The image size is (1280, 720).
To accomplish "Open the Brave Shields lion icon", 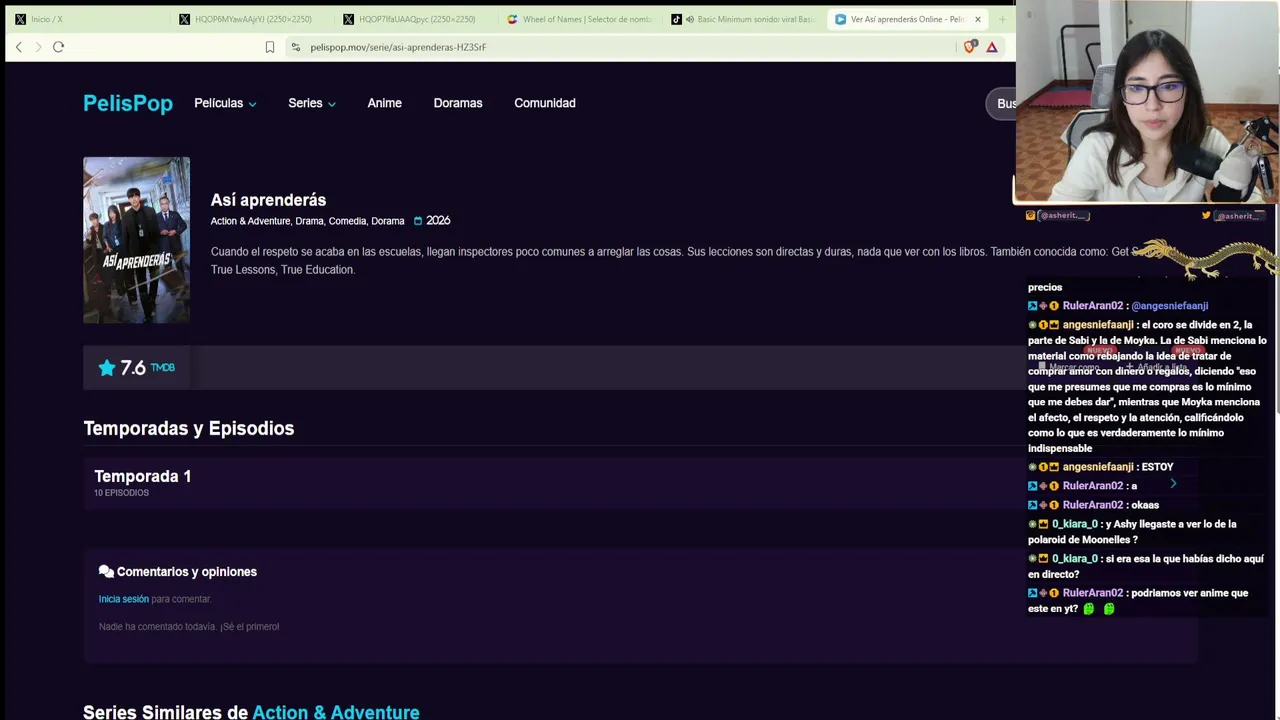I will pyautogui.click(x=969, y=47).
